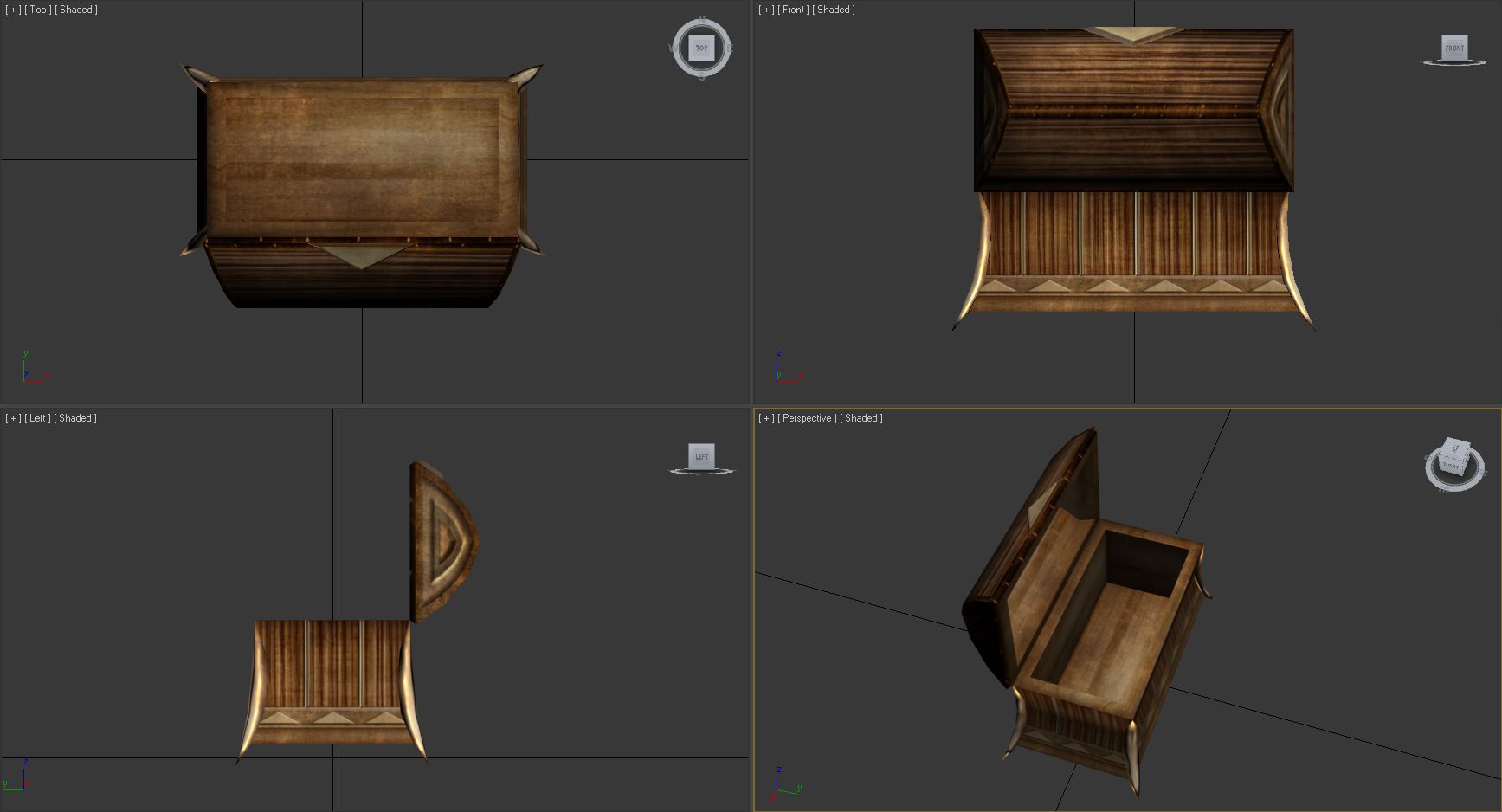The height and width of the screenshot is (812, 1502).
Task: Open [Shaded] menu in the Perspective viewport
Action: (x=861, y=418)
